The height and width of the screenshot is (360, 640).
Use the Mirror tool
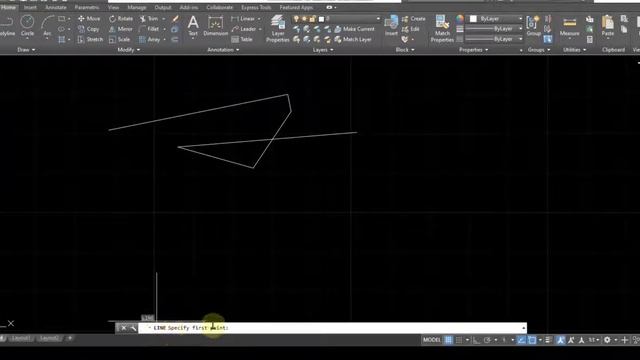click(120, 29)
